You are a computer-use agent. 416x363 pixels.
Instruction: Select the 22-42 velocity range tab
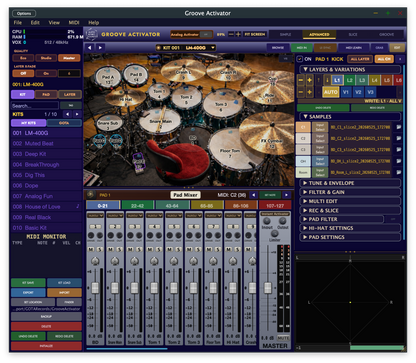pos(138,206)
